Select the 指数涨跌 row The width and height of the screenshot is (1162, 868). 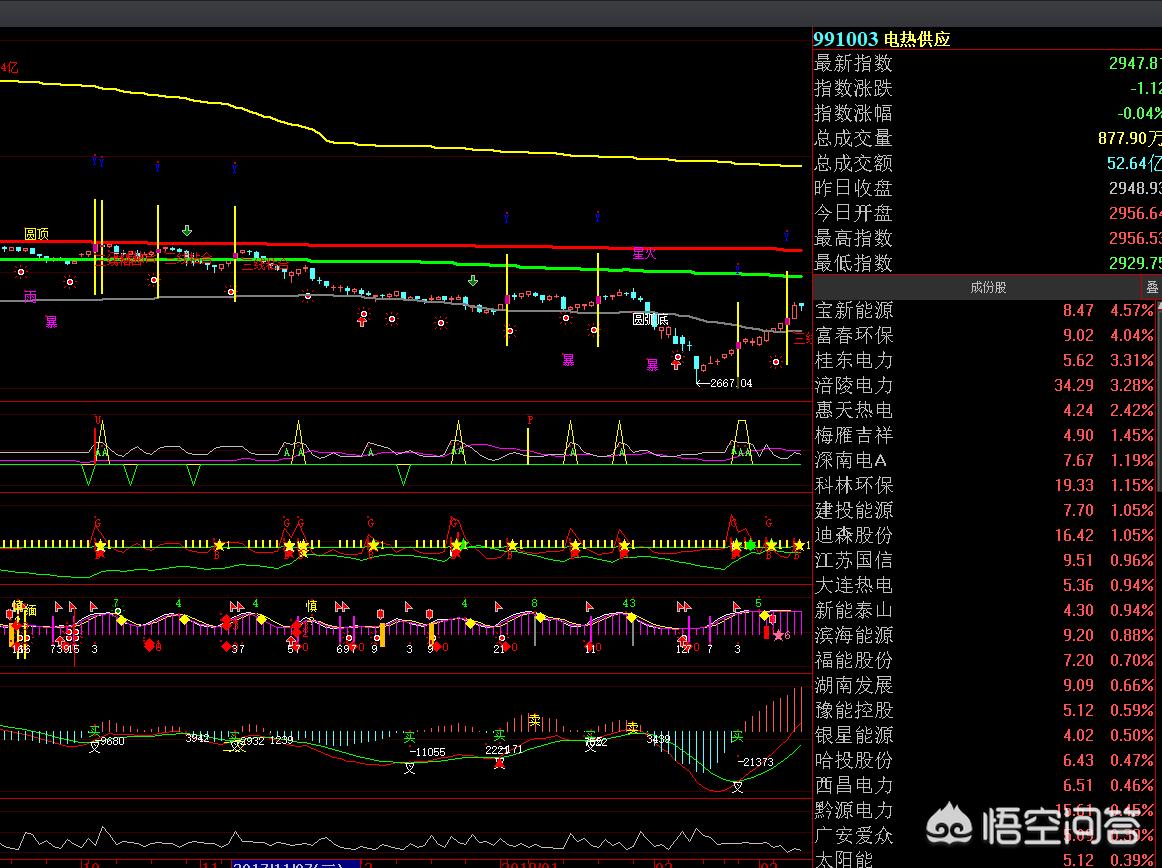(987, 89)
